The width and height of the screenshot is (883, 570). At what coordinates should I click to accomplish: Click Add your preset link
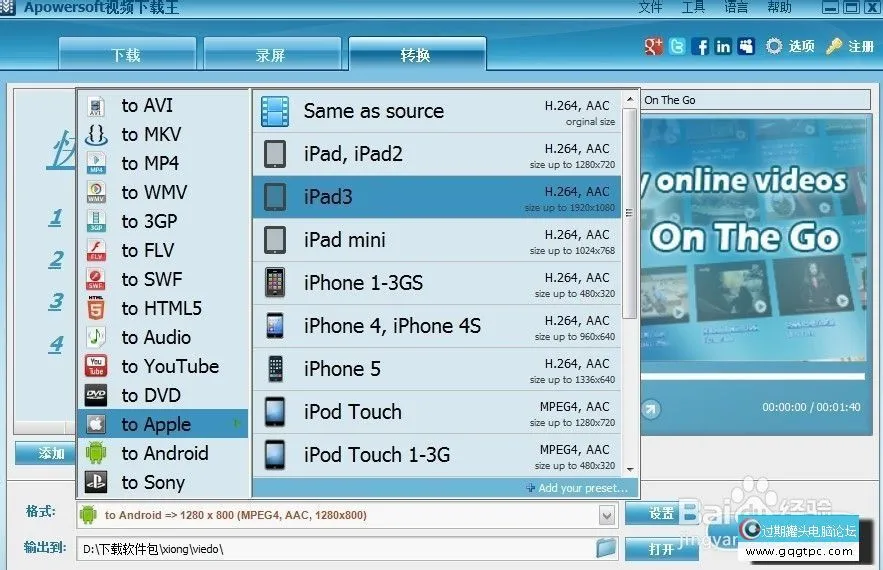tap(577, 488)
